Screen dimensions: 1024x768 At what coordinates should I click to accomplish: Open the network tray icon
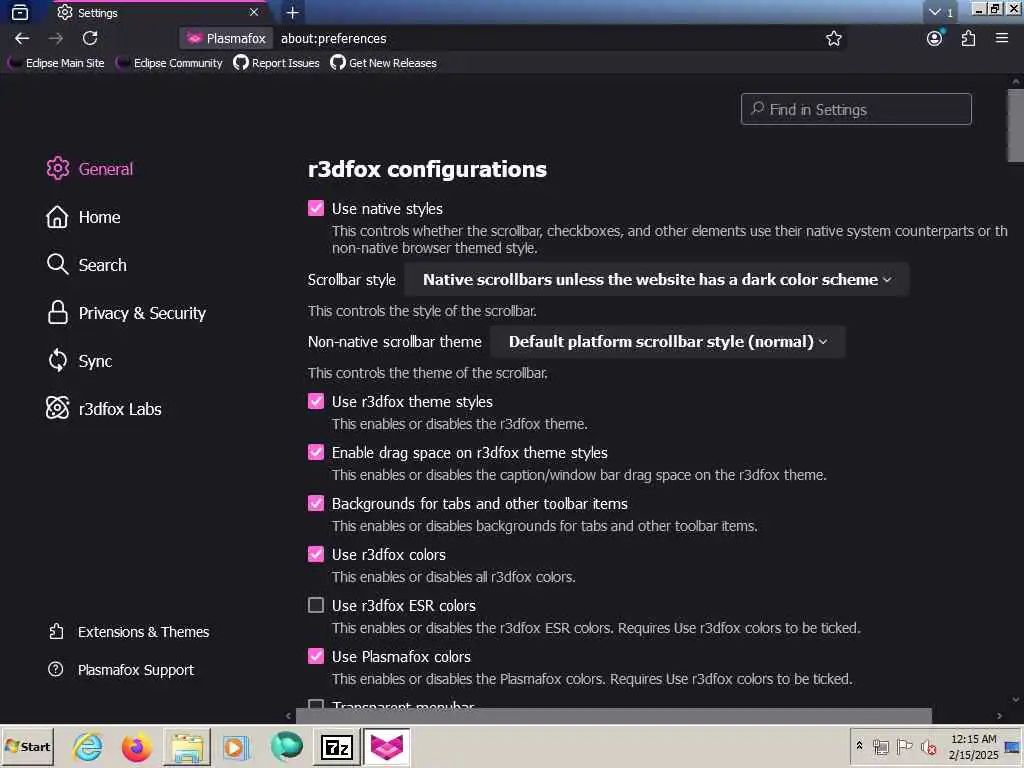tap(880, 746)
